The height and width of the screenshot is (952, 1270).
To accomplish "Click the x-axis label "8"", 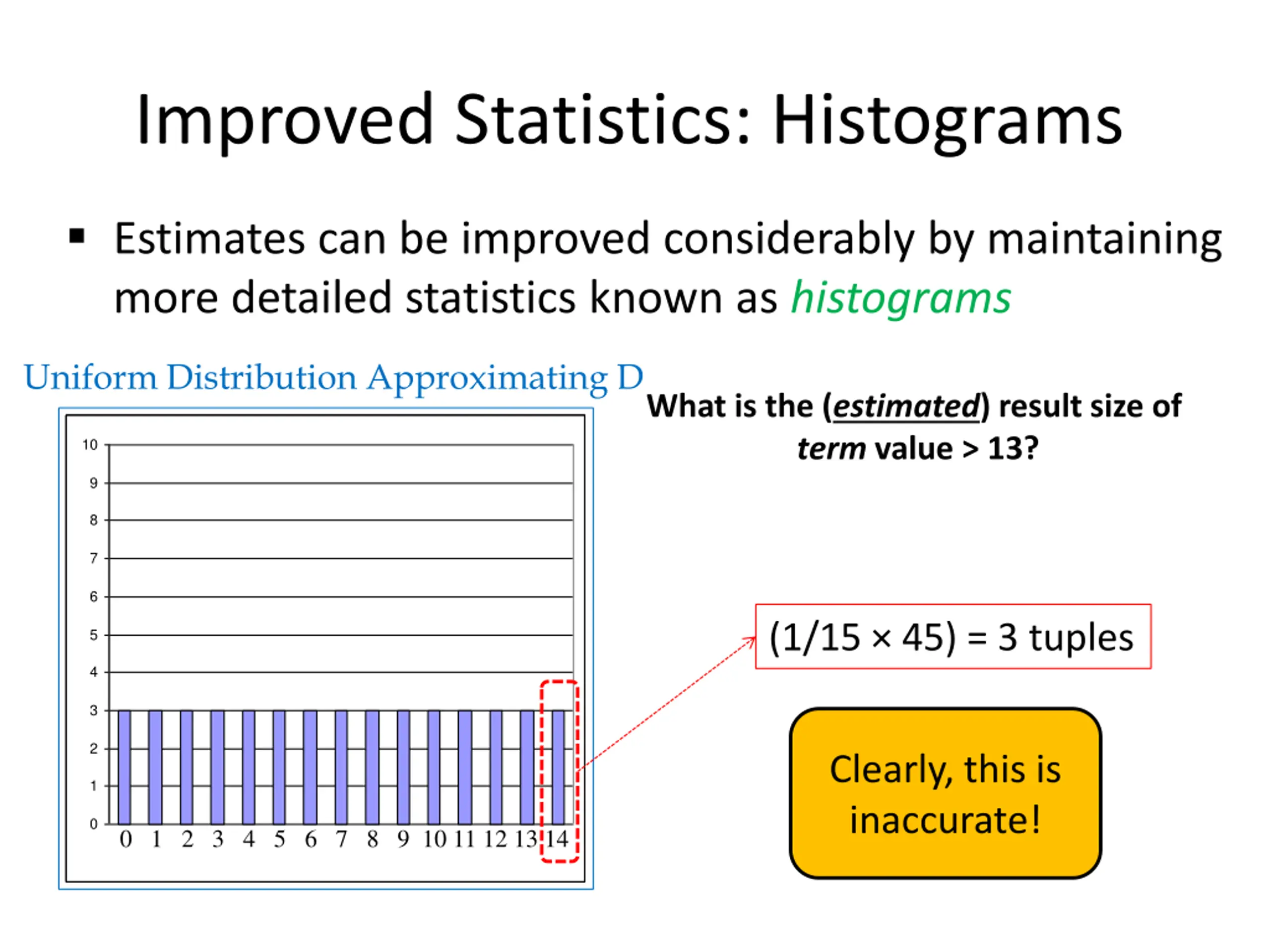I will (373, 839).
